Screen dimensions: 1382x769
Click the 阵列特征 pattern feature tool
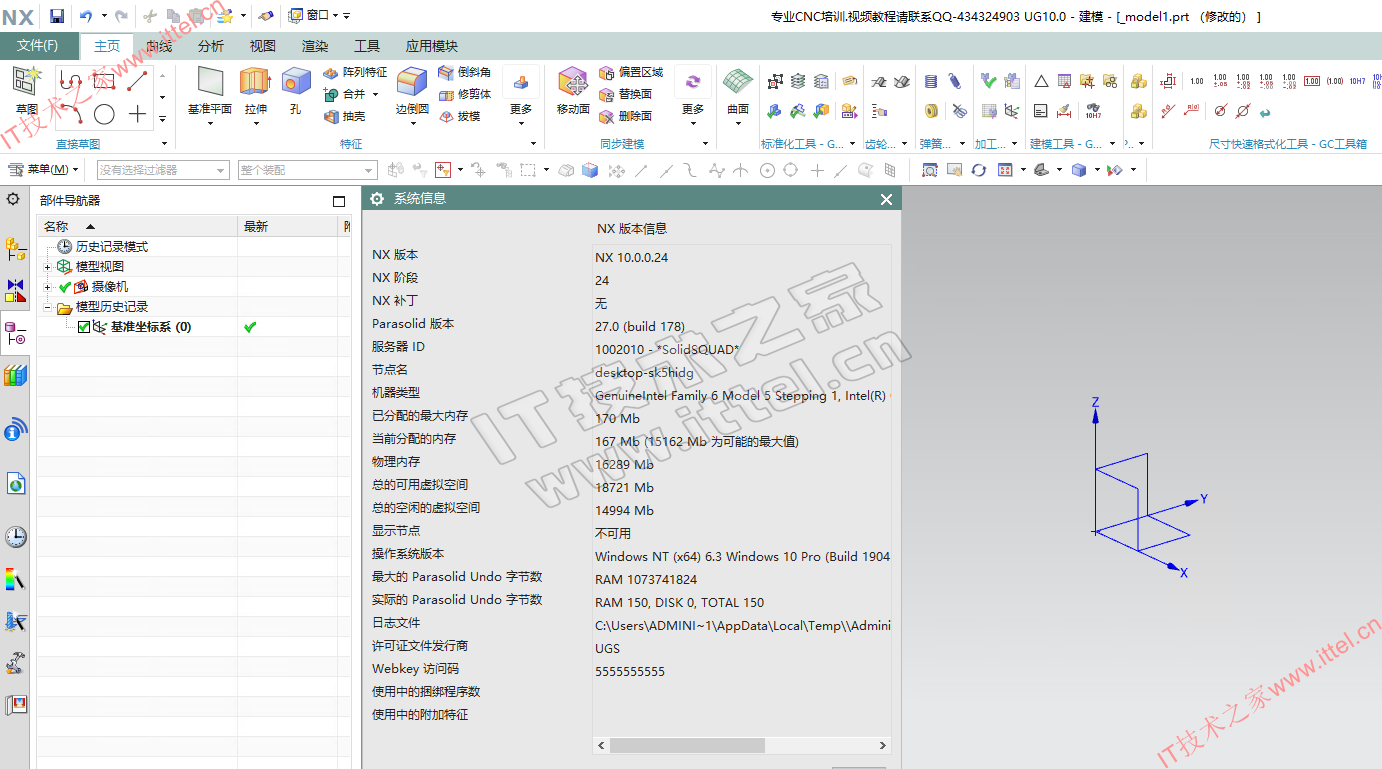pos(355,72)
